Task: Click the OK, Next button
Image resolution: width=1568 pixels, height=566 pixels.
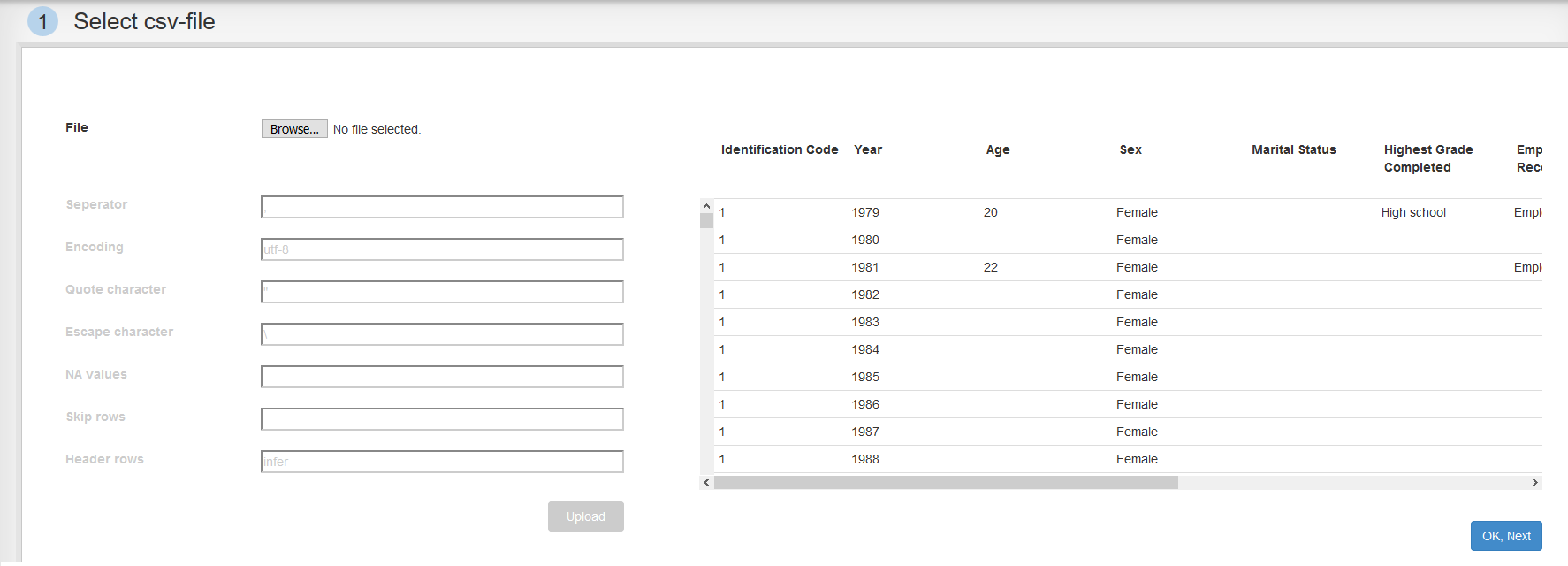Action: coord(1506,536)
